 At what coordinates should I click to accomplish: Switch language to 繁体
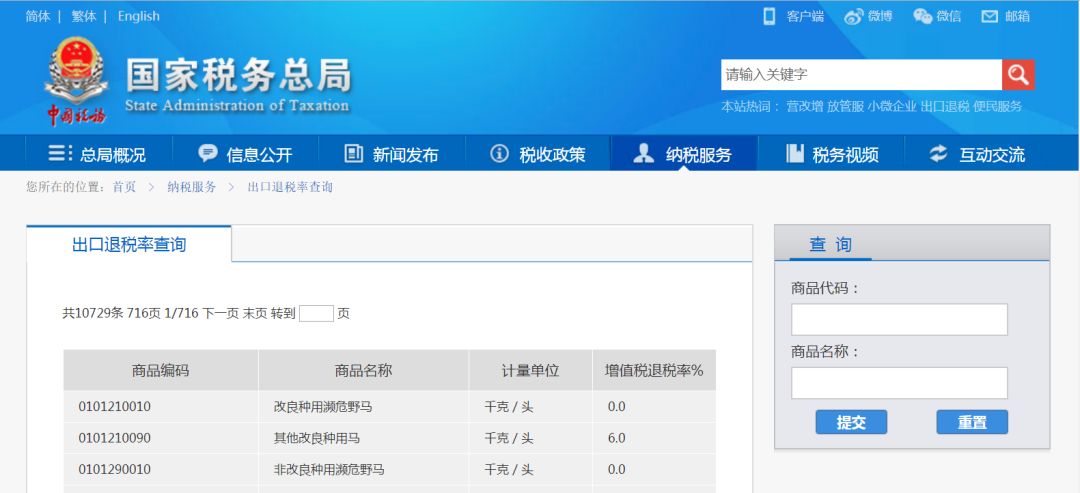tap(84, 17)
